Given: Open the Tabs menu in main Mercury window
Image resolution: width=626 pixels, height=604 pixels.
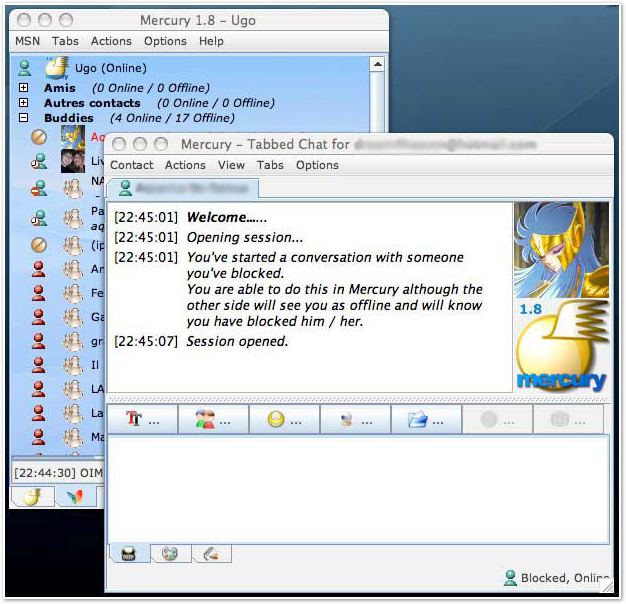Looking at the screenshot, I should pos(65,41).
